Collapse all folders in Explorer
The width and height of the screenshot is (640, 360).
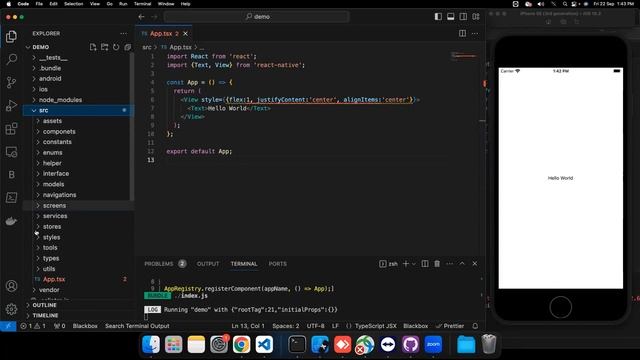click(127, 47)
